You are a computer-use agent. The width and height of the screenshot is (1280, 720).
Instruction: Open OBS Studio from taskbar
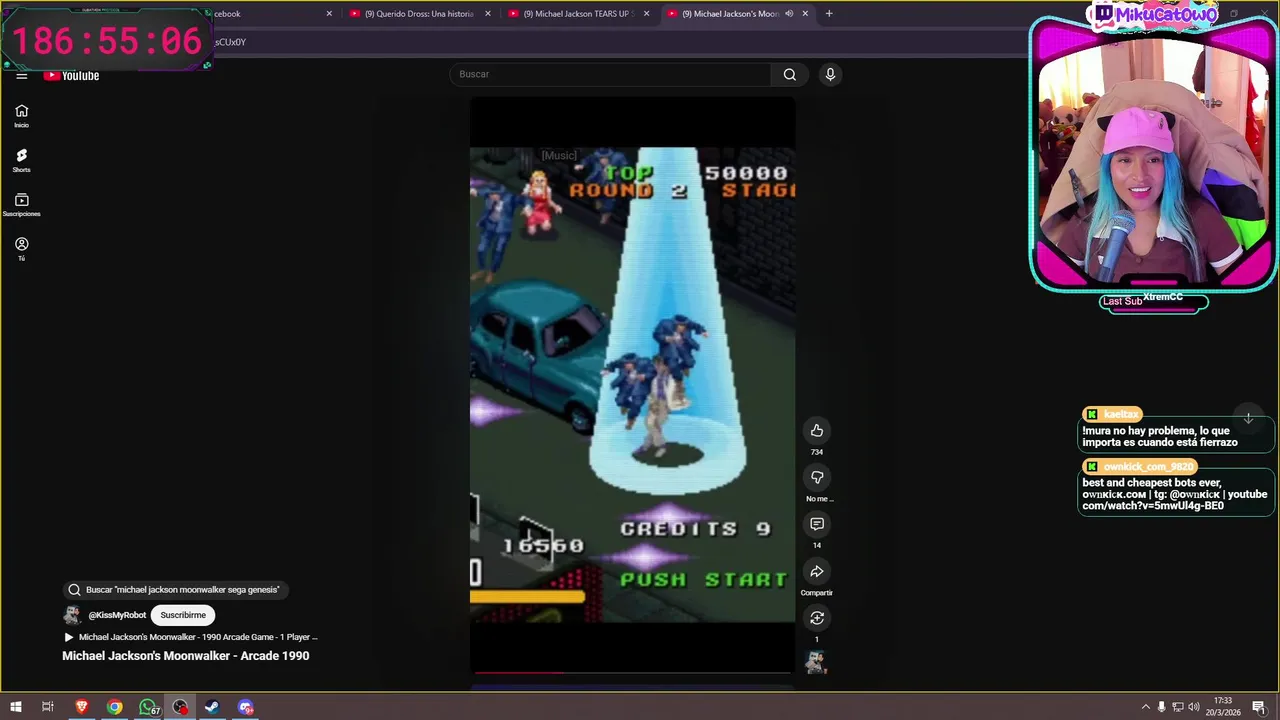tap(180, 707)
